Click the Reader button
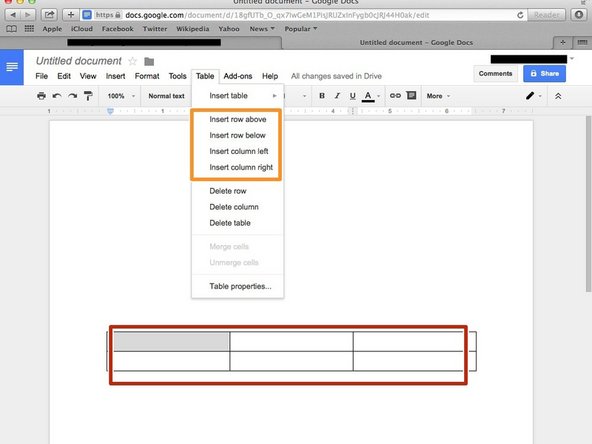This screenshot has height=444, width=592. click(547, 15)
